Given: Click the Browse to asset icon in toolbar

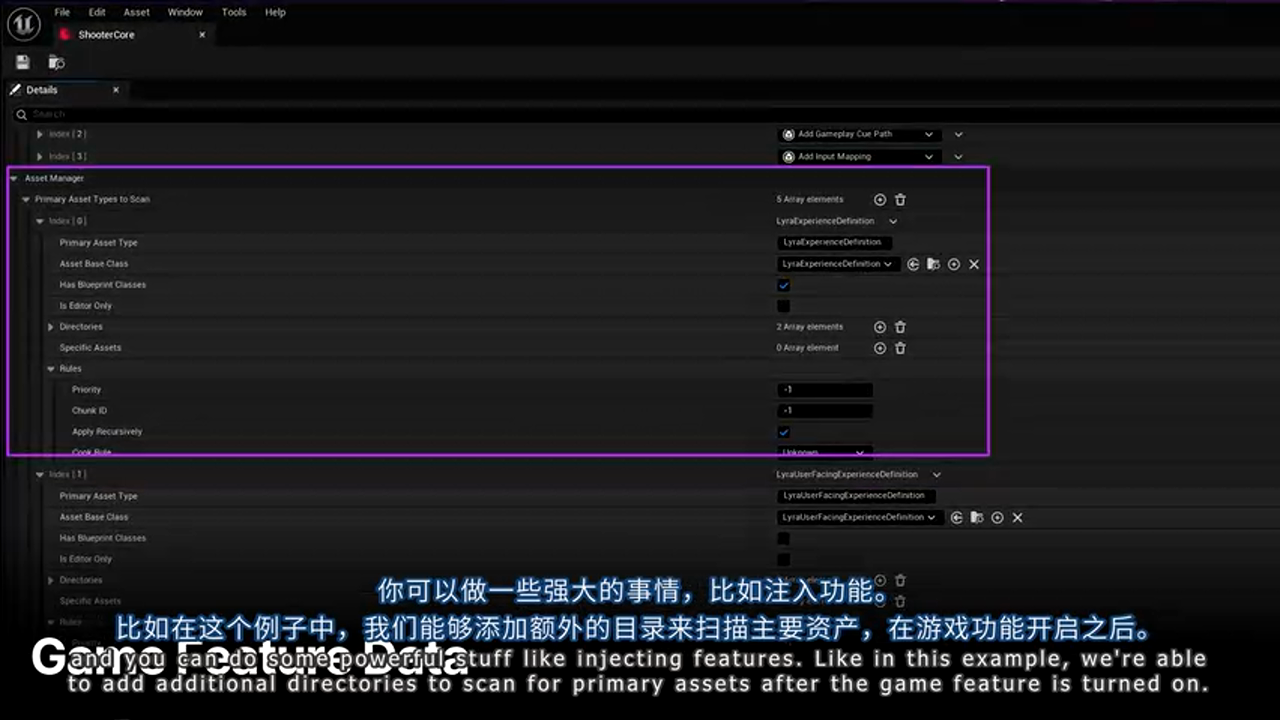Looking at the screenshot, I should pyautogui.click(x=57, y=63).
